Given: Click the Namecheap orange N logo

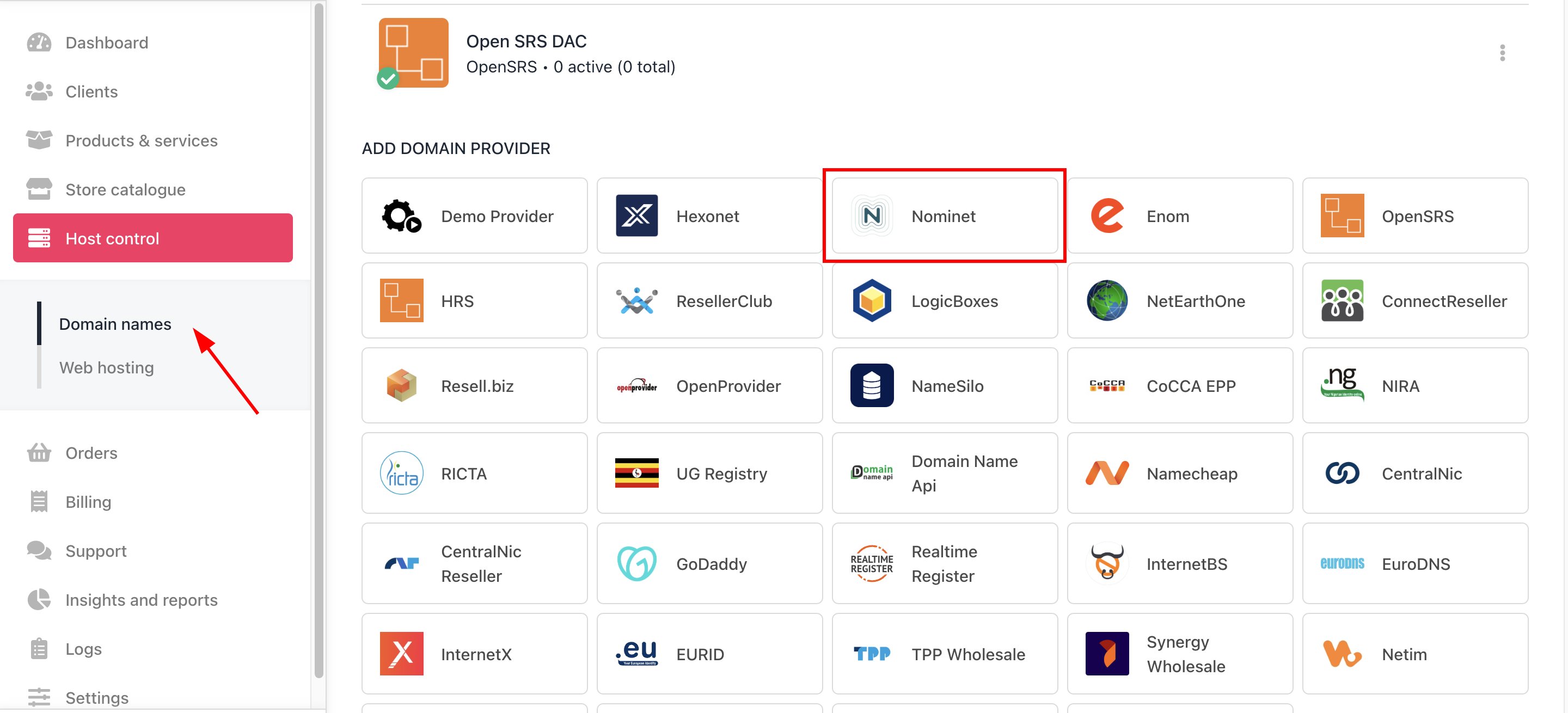Looking at the screenshot, I should (x=1107, y=474).
